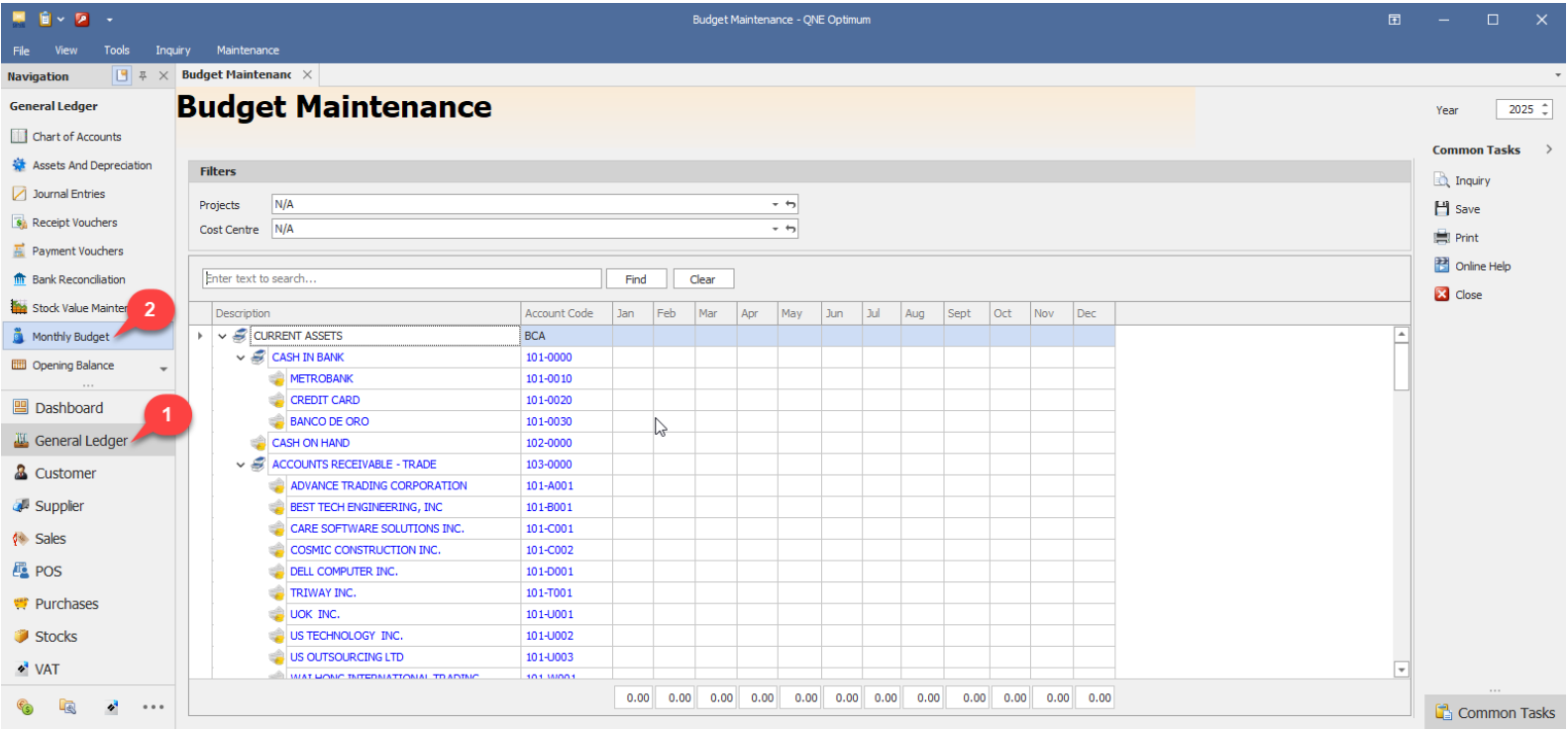Click the pin icon on Navigation panel

pos(143,76)
